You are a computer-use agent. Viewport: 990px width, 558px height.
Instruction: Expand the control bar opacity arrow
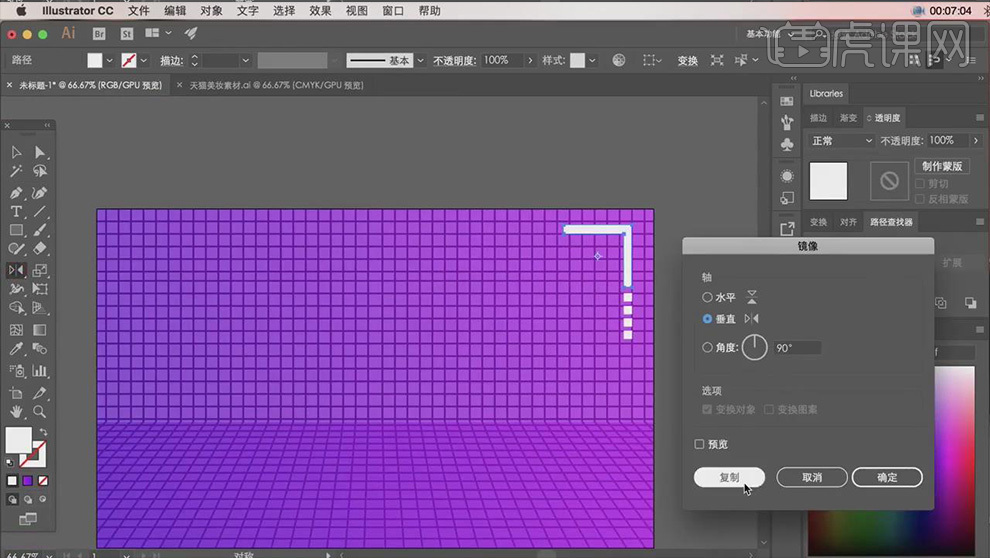coord(530,61)
